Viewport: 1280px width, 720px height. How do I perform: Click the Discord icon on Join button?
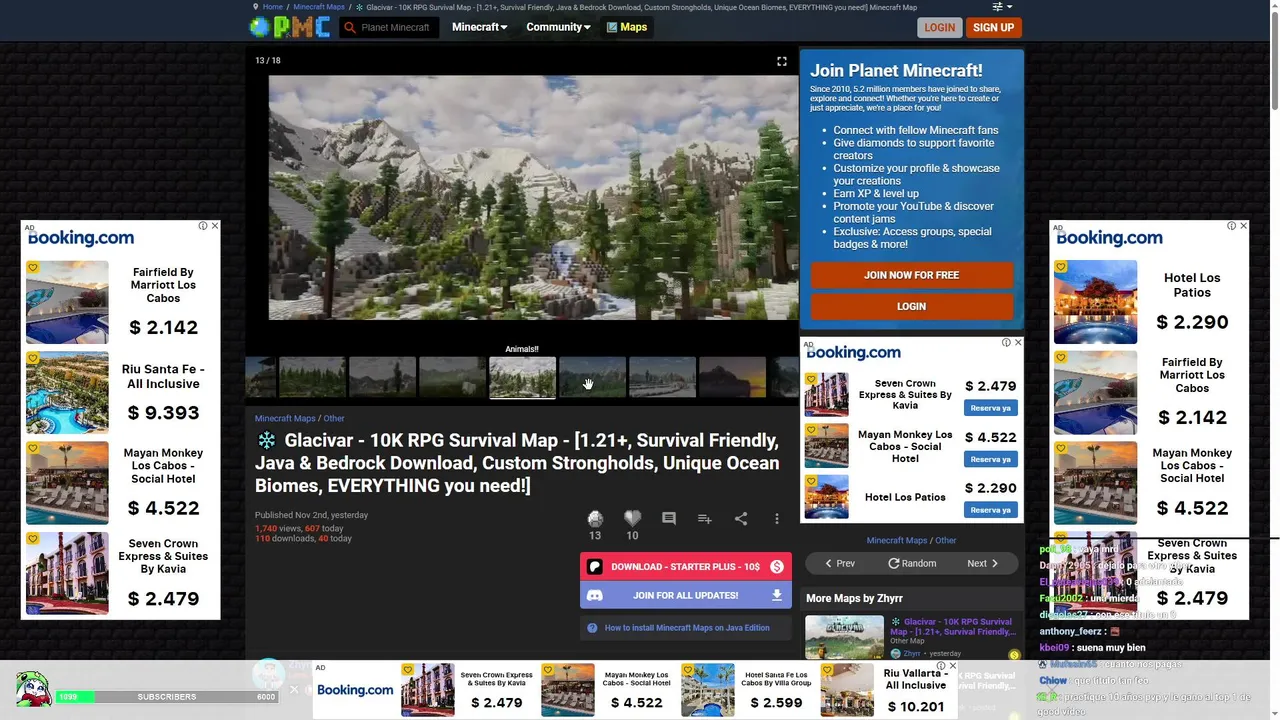[x=595, y=595]
